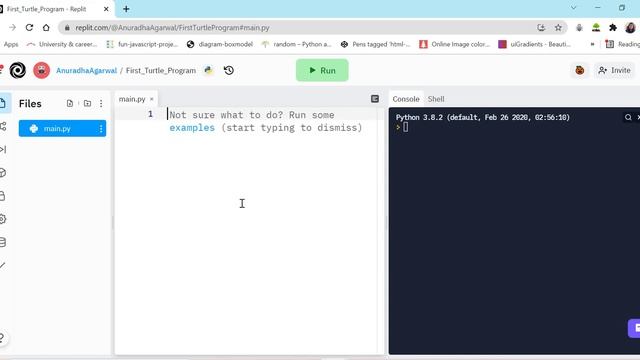This screenshot has height=360, width=640.
Task: Toggle the editor layout icon
Action: click(375, 99)
